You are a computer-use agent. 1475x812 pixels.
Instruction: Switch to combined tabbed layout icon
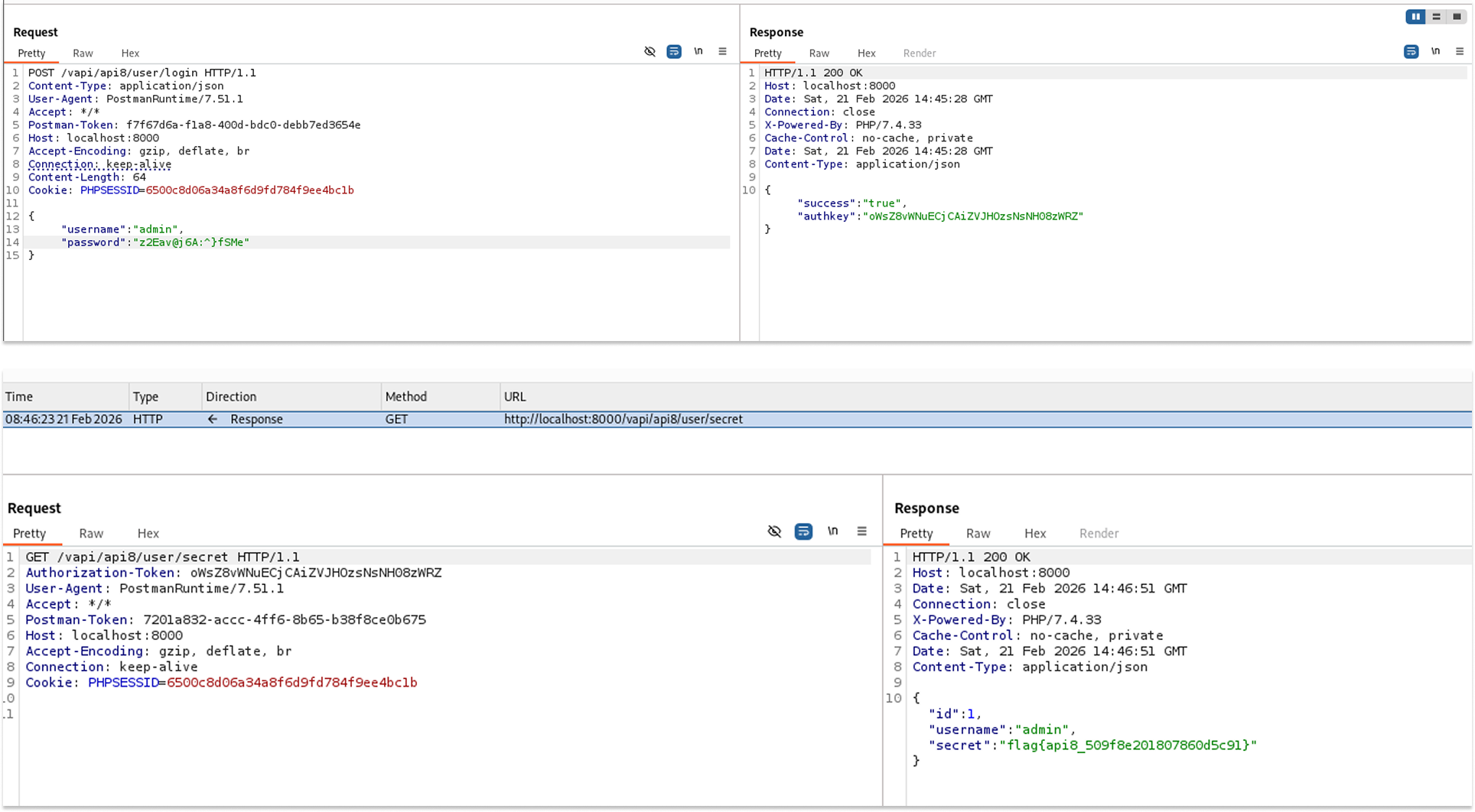click(x=1457, y=17)
